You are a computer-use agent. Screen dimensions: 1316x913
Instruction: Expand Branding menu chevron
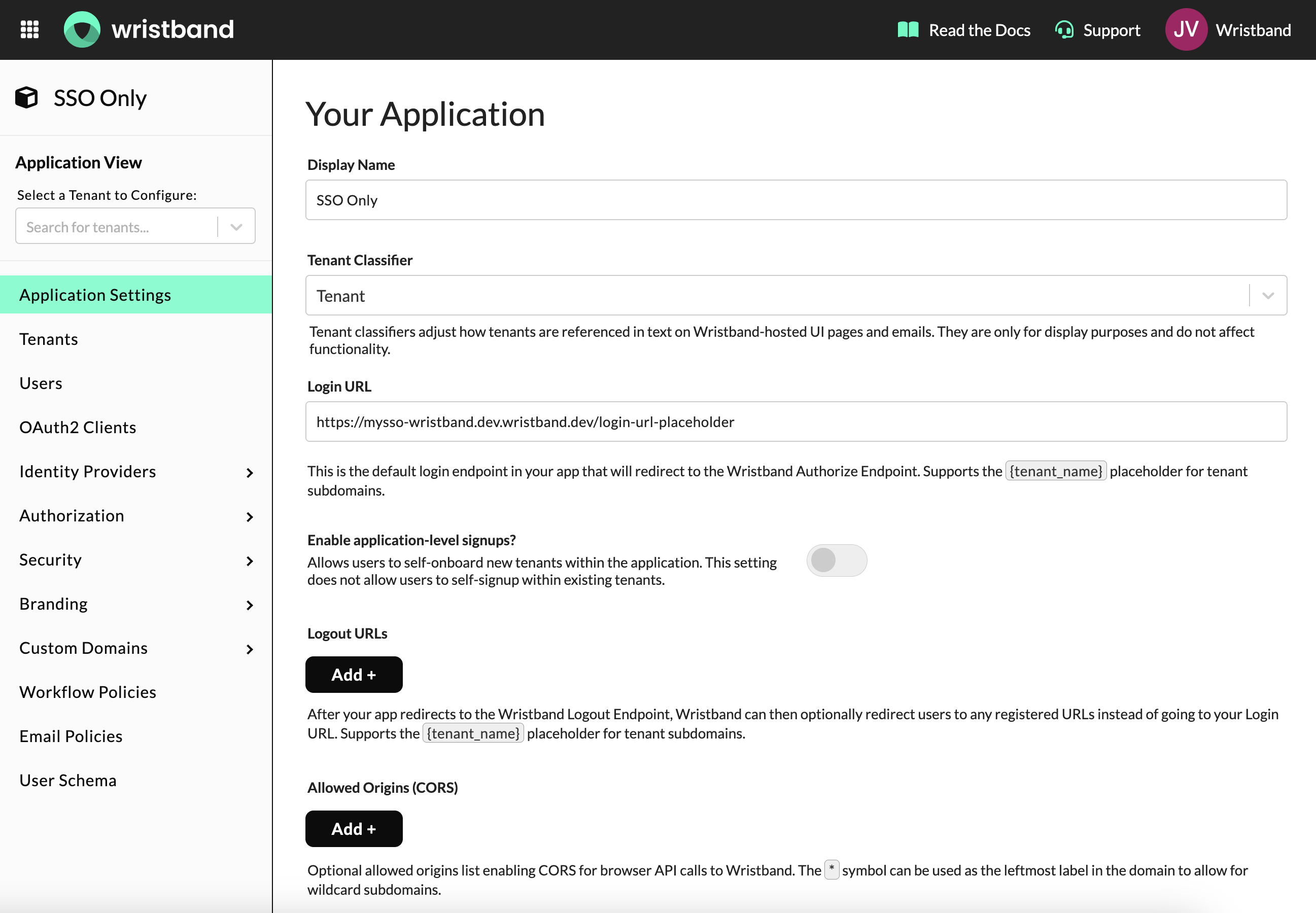[x=250, y=605]
